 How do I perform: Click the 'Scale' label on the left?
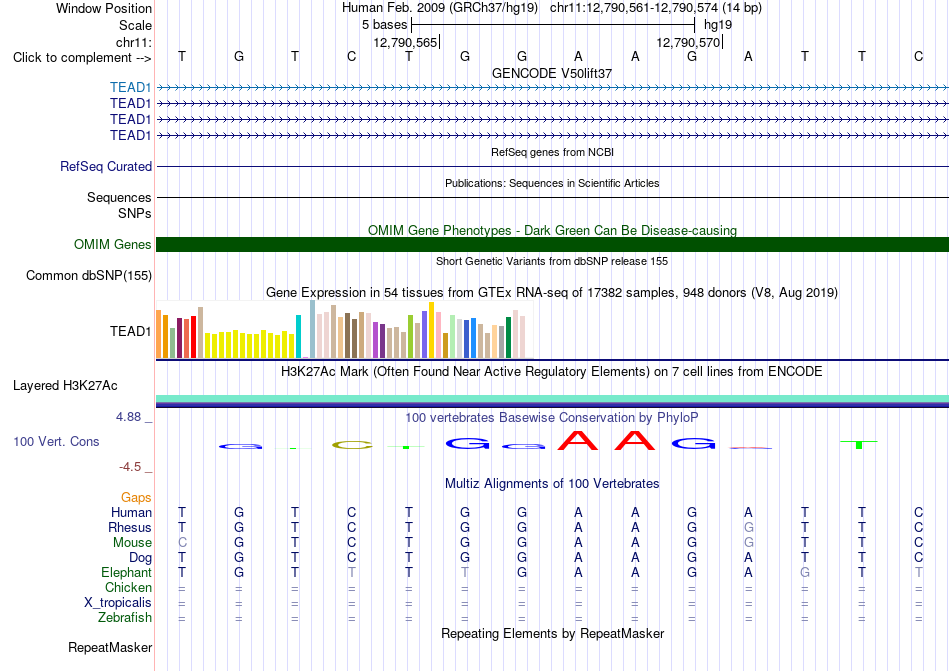coord(135,25)
